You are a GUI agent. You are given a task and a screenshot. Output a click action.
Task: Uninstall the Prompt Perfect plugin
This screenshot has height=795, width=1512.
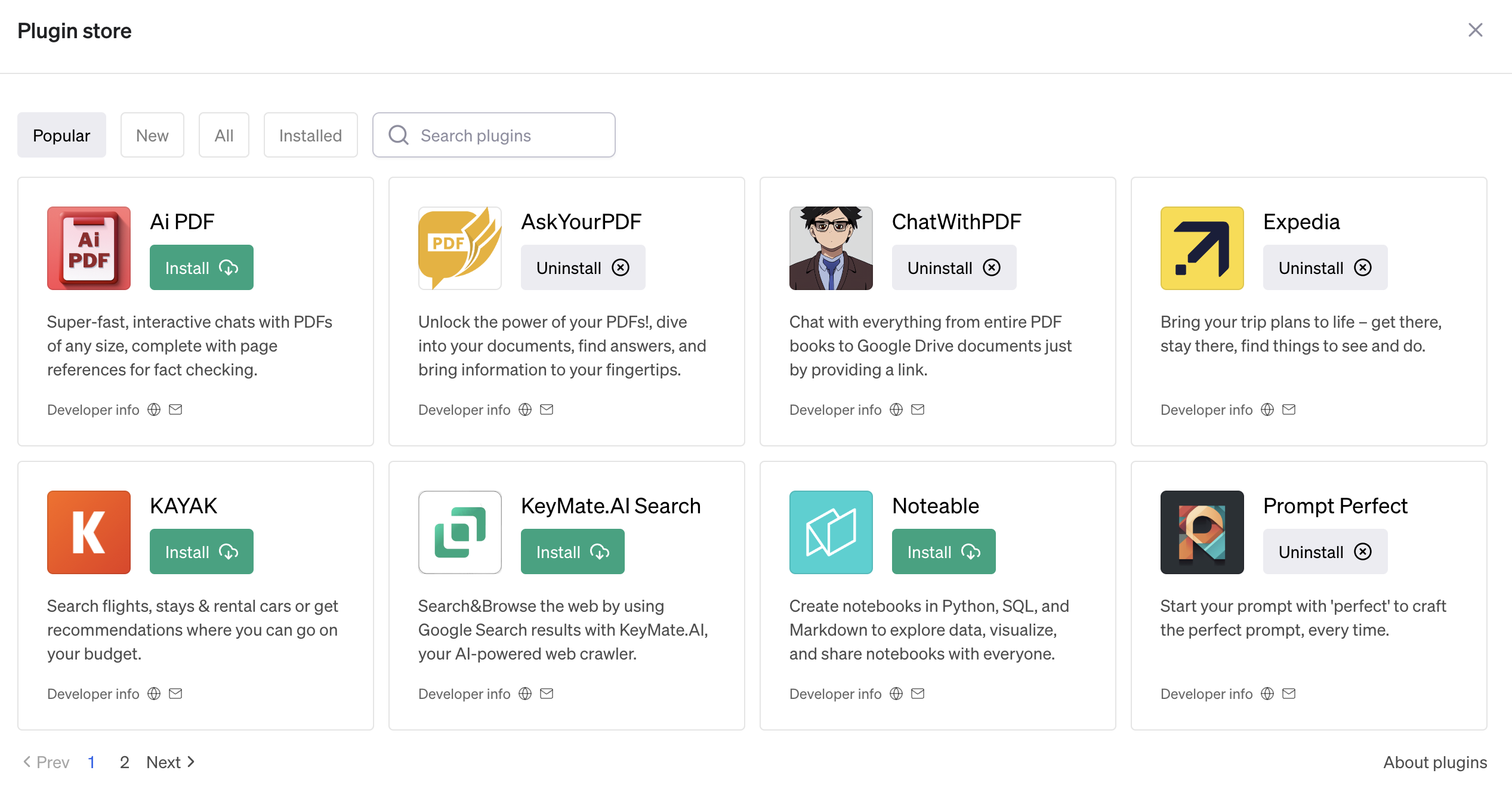1325,551
